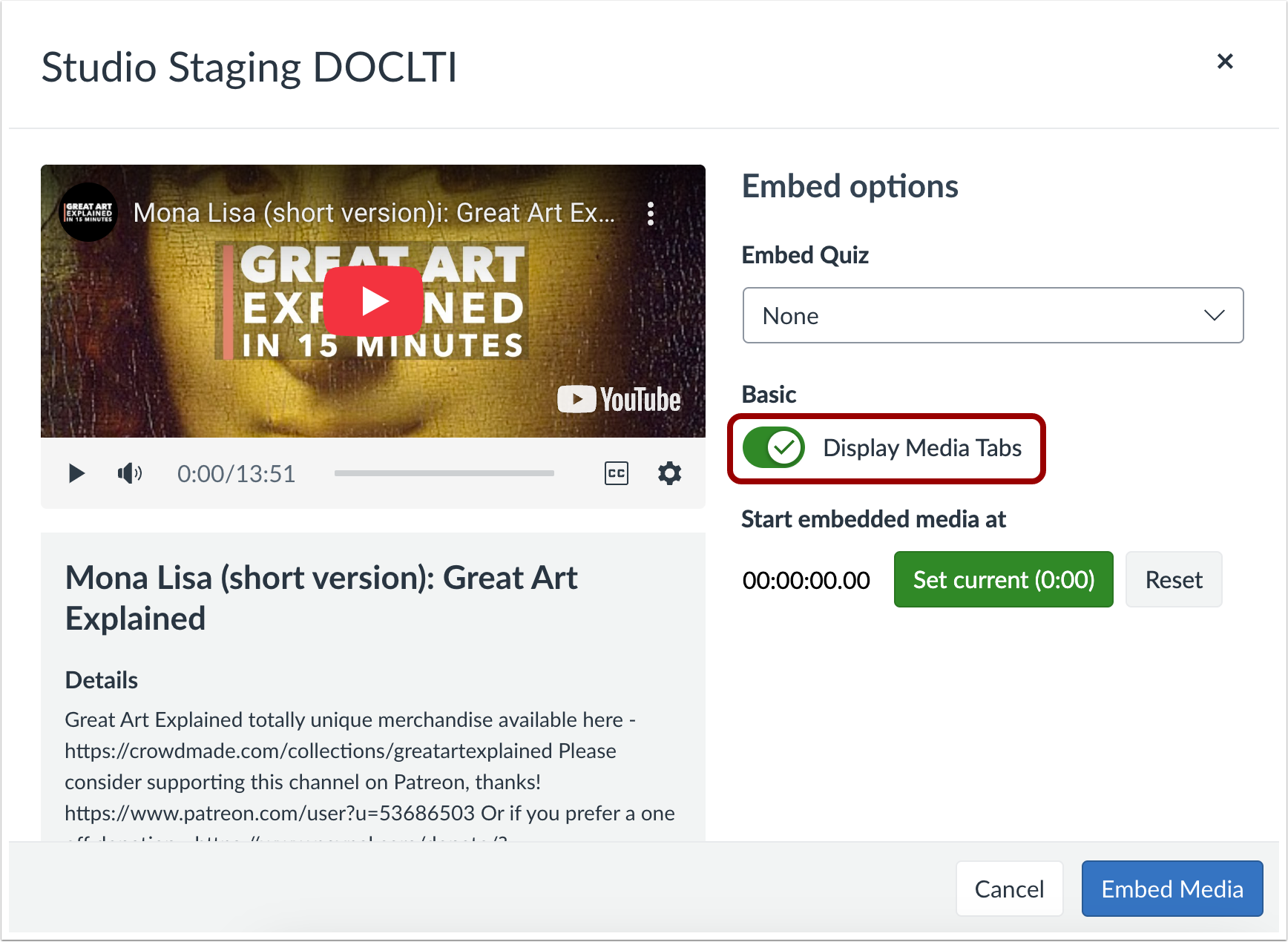Click the video progress bar
This screenshot has height=942, width=1288.
coord(444,473)
